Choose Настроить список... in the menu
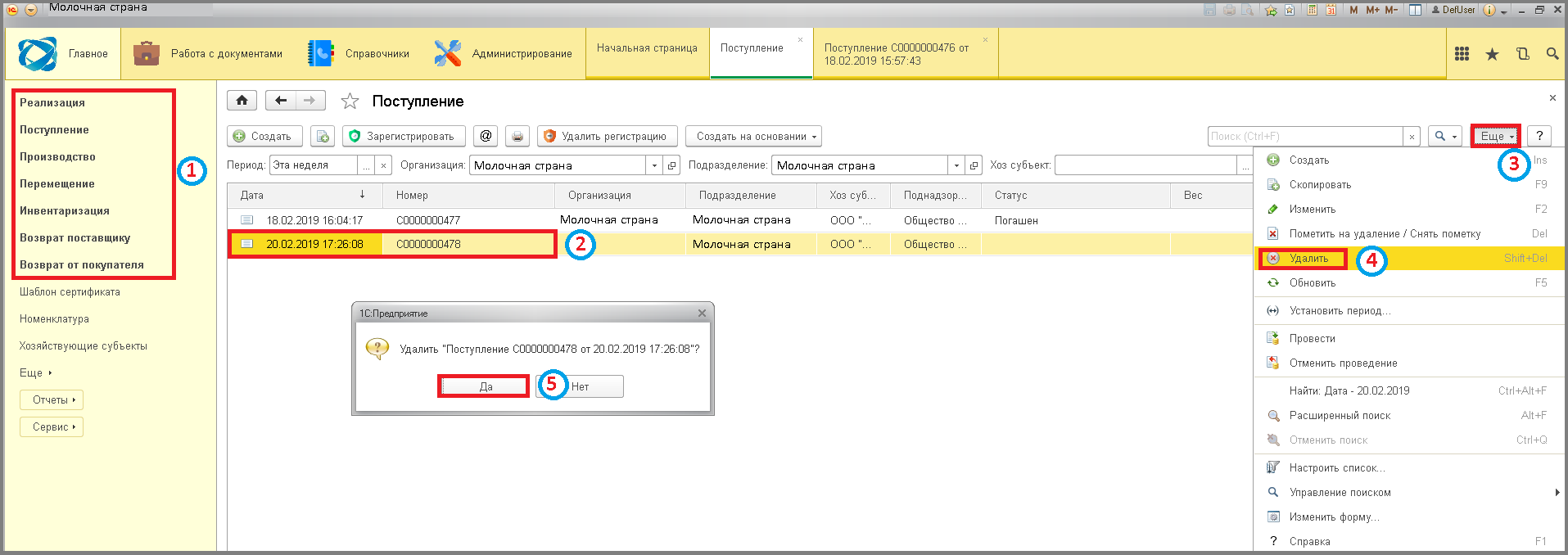1568x555 pixels. pyautogui.click(x=1409, y=467)
